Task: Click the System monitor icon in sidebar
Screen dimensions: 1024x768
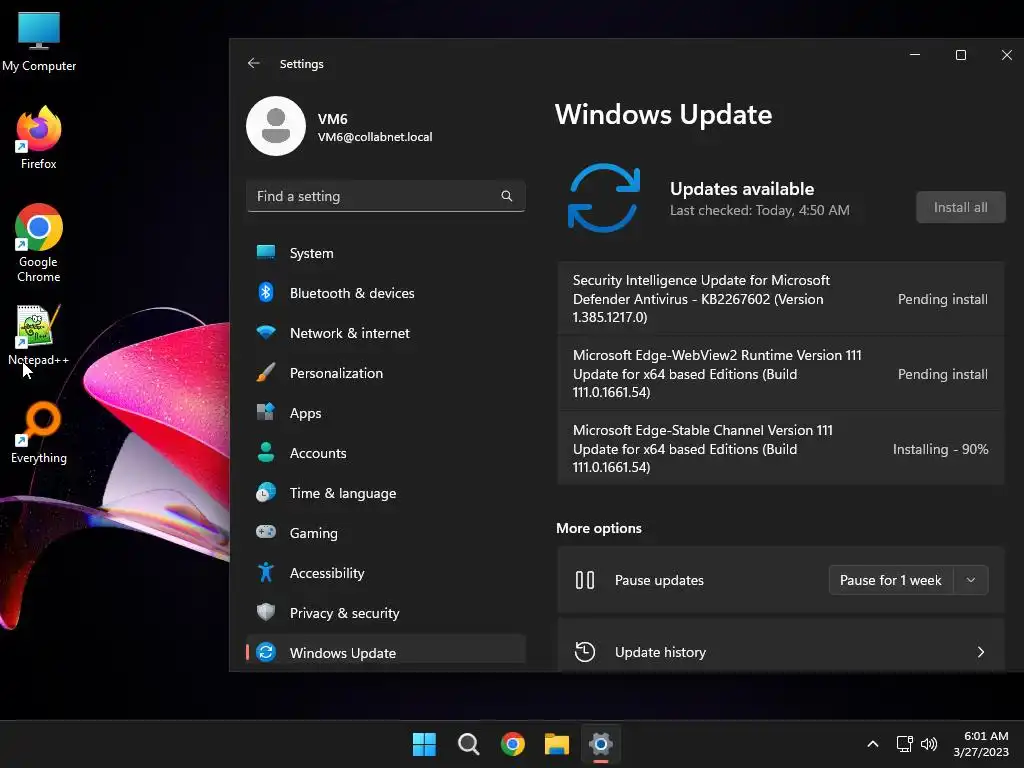Action: pos(266,253)
